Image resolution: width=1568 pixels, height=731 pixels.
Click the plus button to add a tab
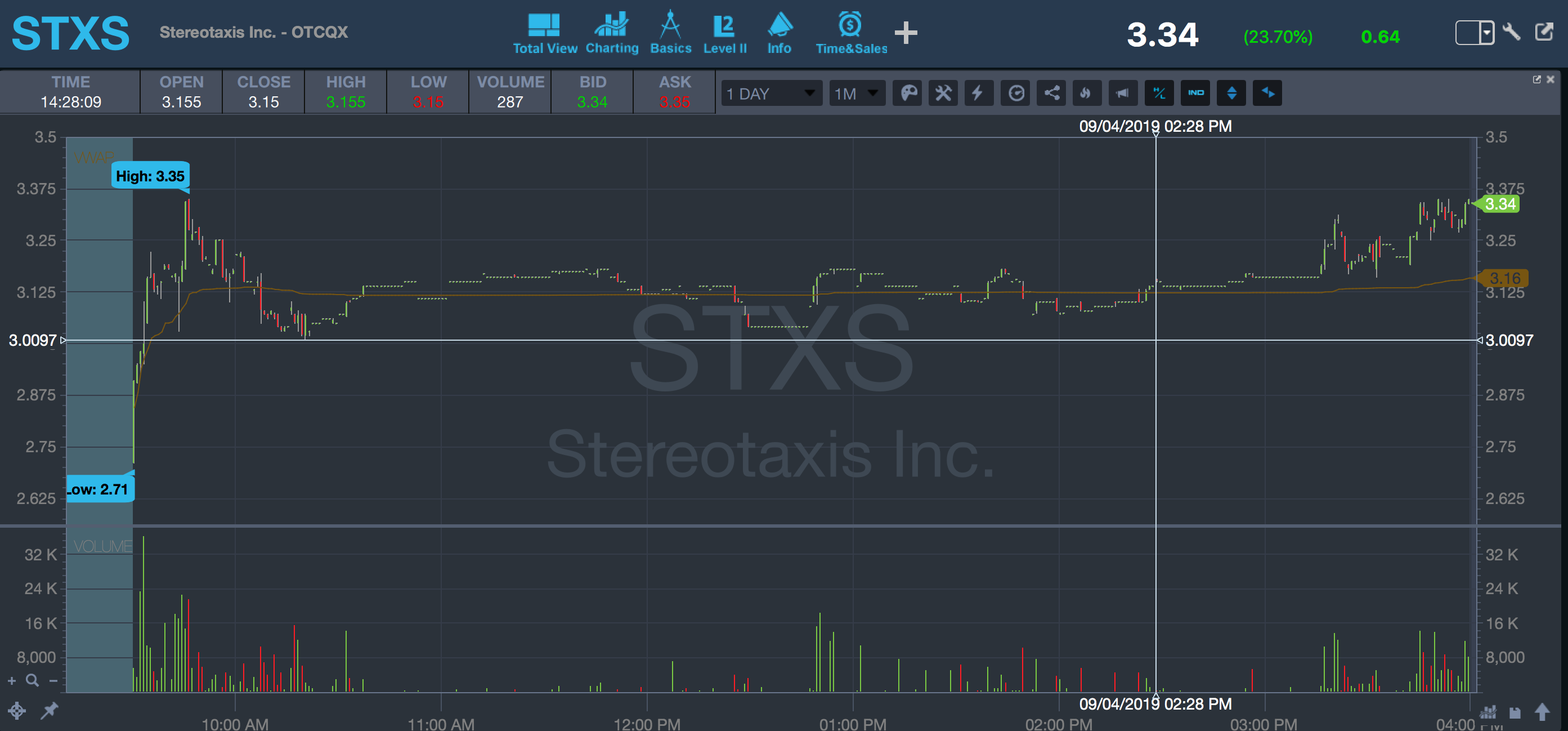tap(906, 33)
